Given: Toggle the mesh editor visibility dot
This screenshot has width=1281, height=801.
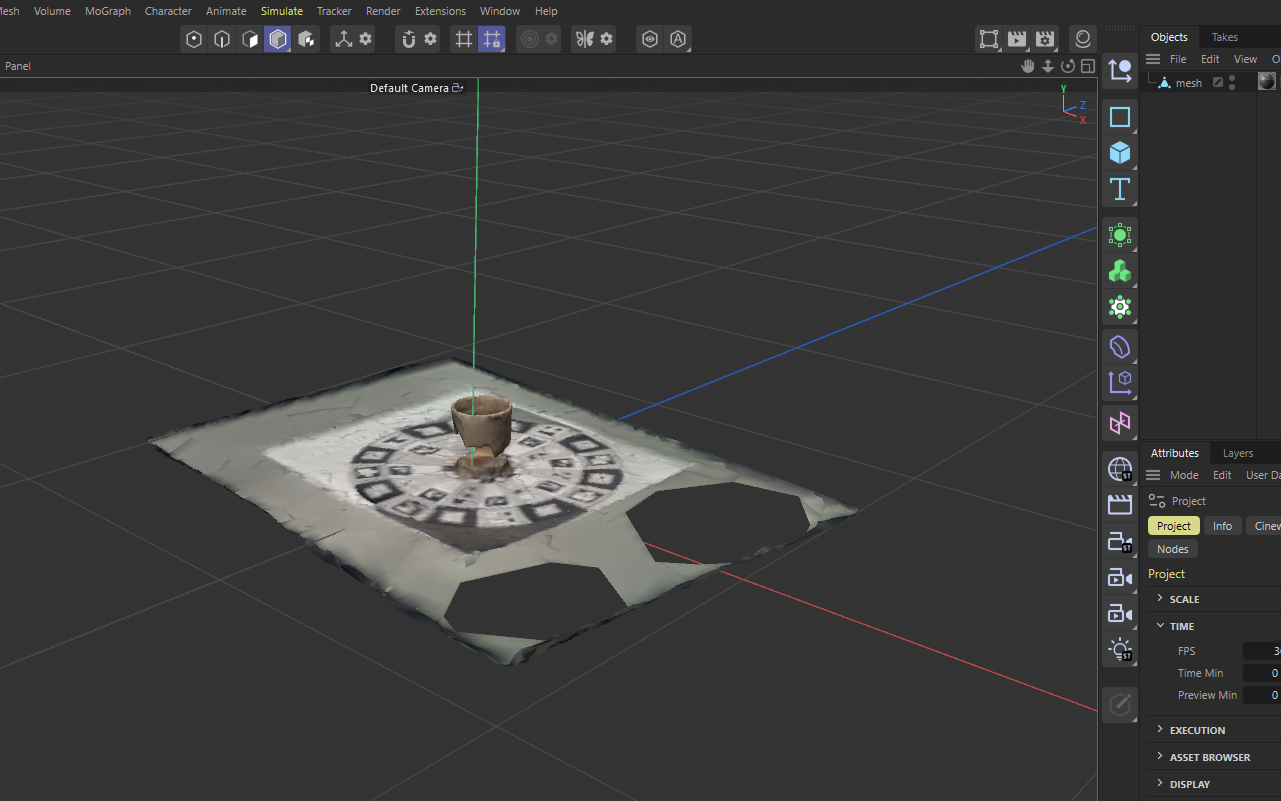Looking at the screenshot, I should pos(1232,77).
